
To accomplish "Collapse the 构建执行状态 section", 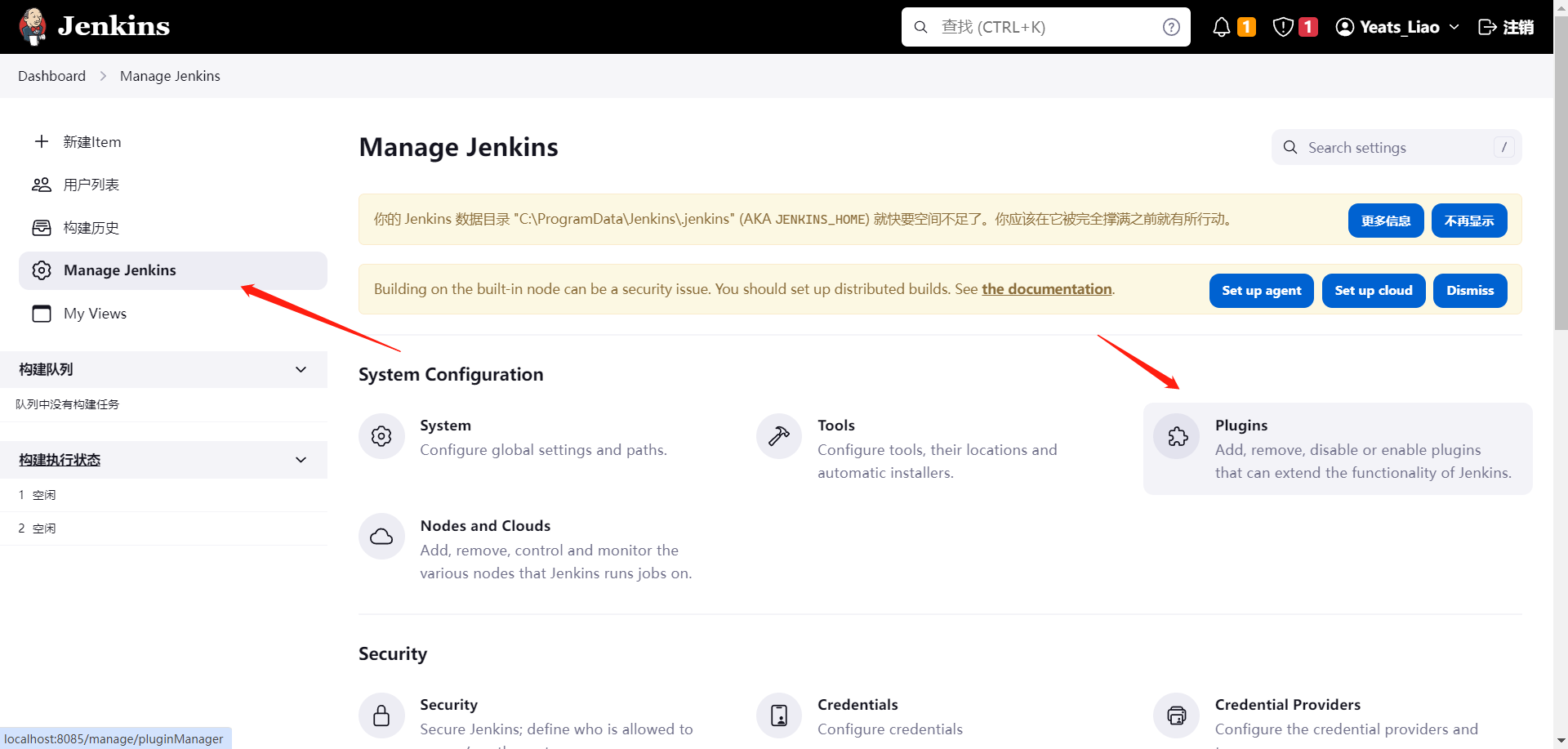I will click(x=301, y=459).
